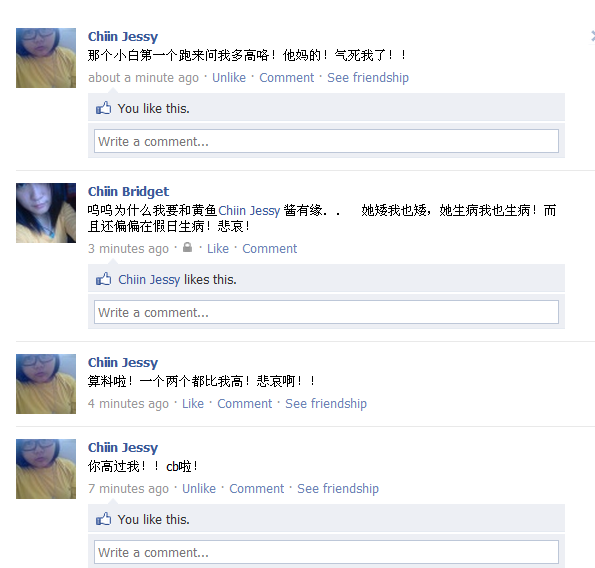Click Chiin Jessy in the 'likes this' line
Viewport: 595px width, 568px height.
coord(149,280)
